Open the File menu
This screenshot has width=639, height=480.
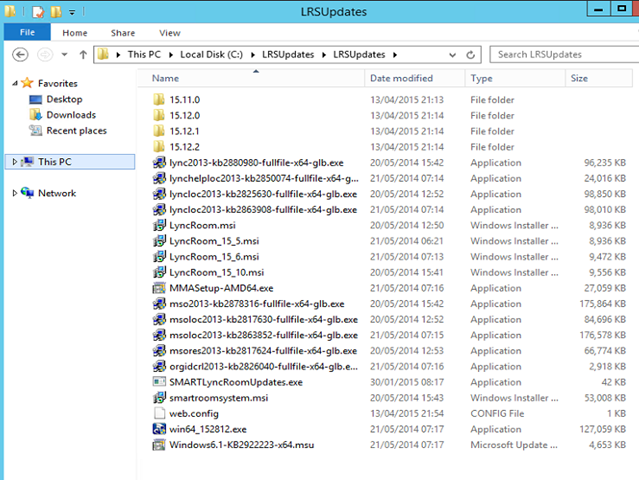pos(27,33)
